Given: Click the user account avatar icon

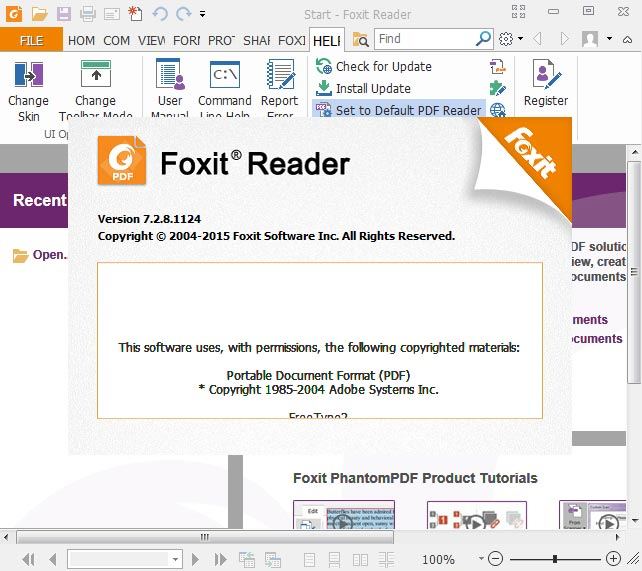Looking at the screenshot, I should click(590, 39).
